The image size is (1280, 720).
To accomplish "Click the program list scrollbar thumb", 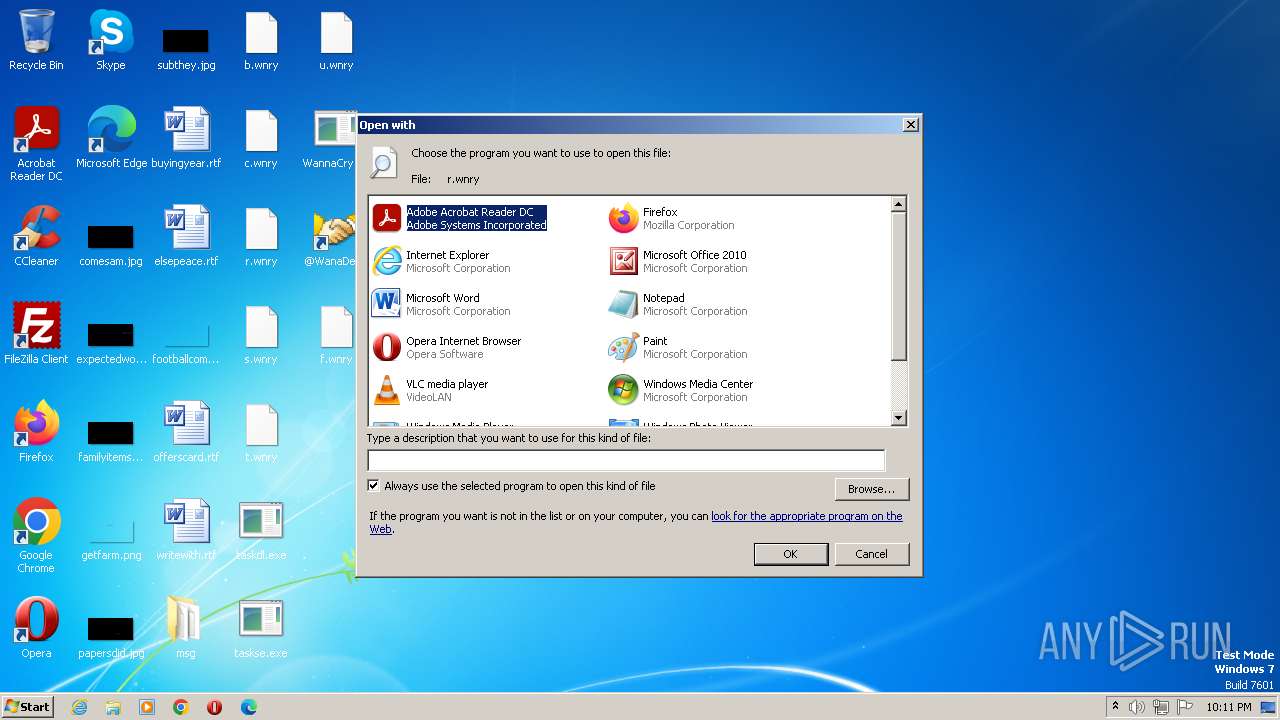I will point(898,286).
